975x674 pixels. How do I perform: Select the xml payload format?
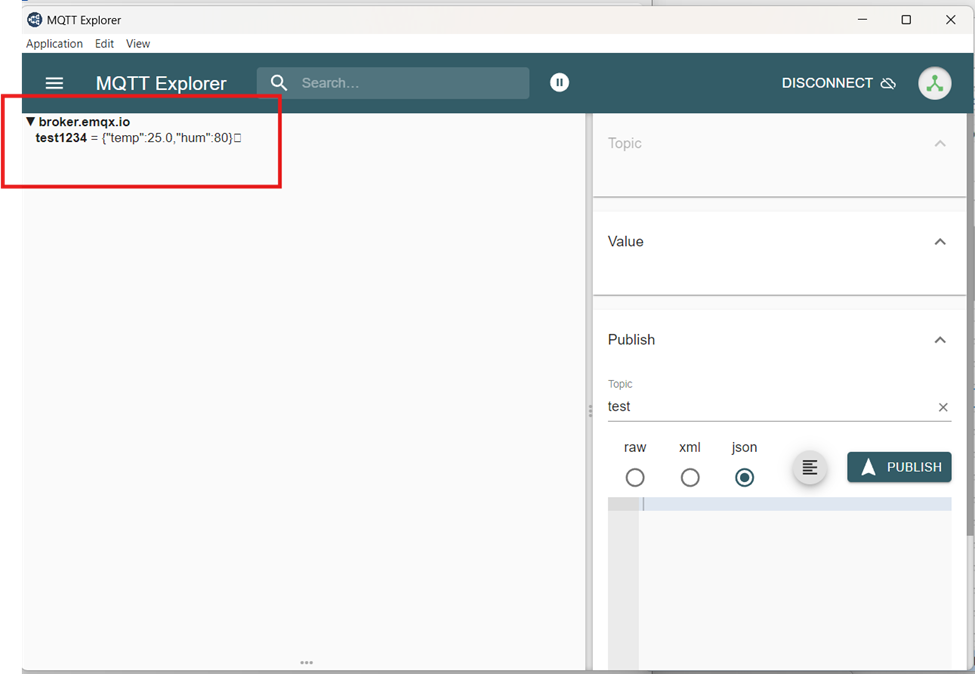690,478
